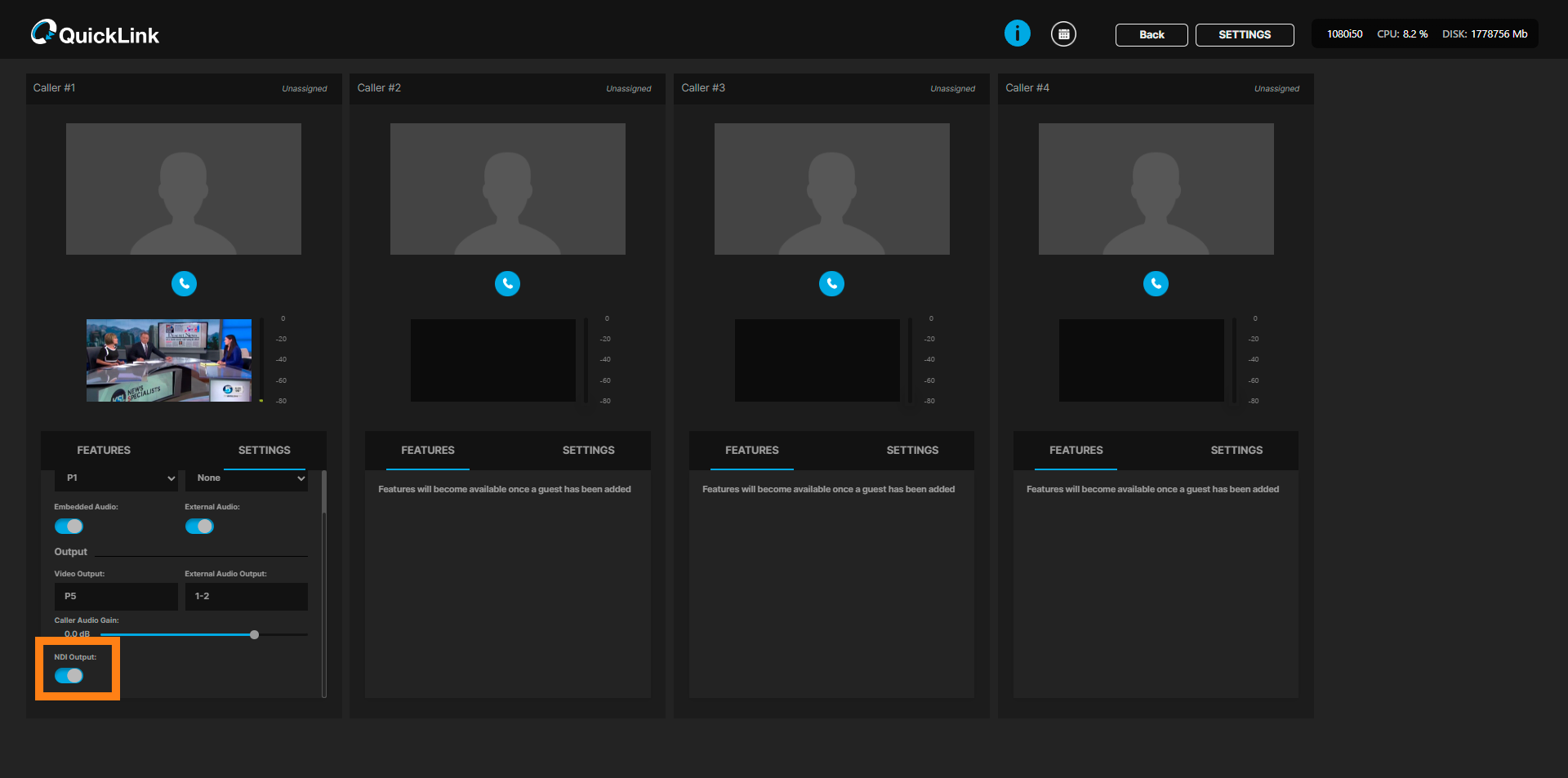Open the P1 dropdown
This screenshot has width=1568, height=778.
[116, 478]
